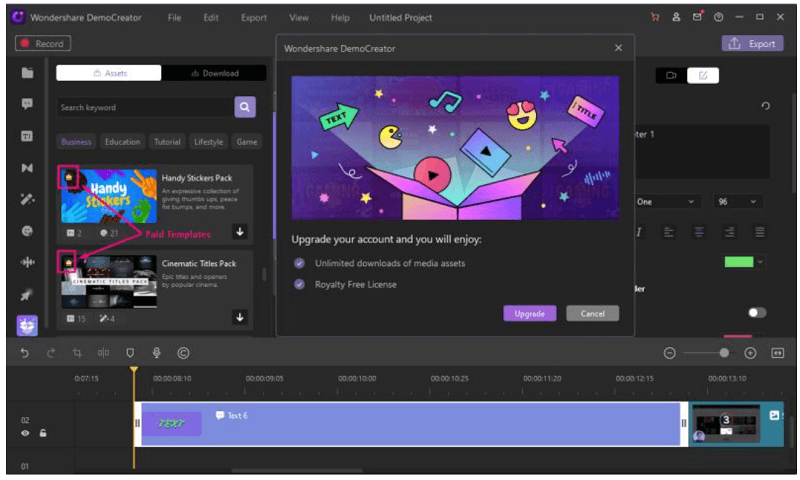This screenshot has width=800, height=480.
Task: Click the redo arrow in timeline toolbar
Action: [x=51, y=353]
